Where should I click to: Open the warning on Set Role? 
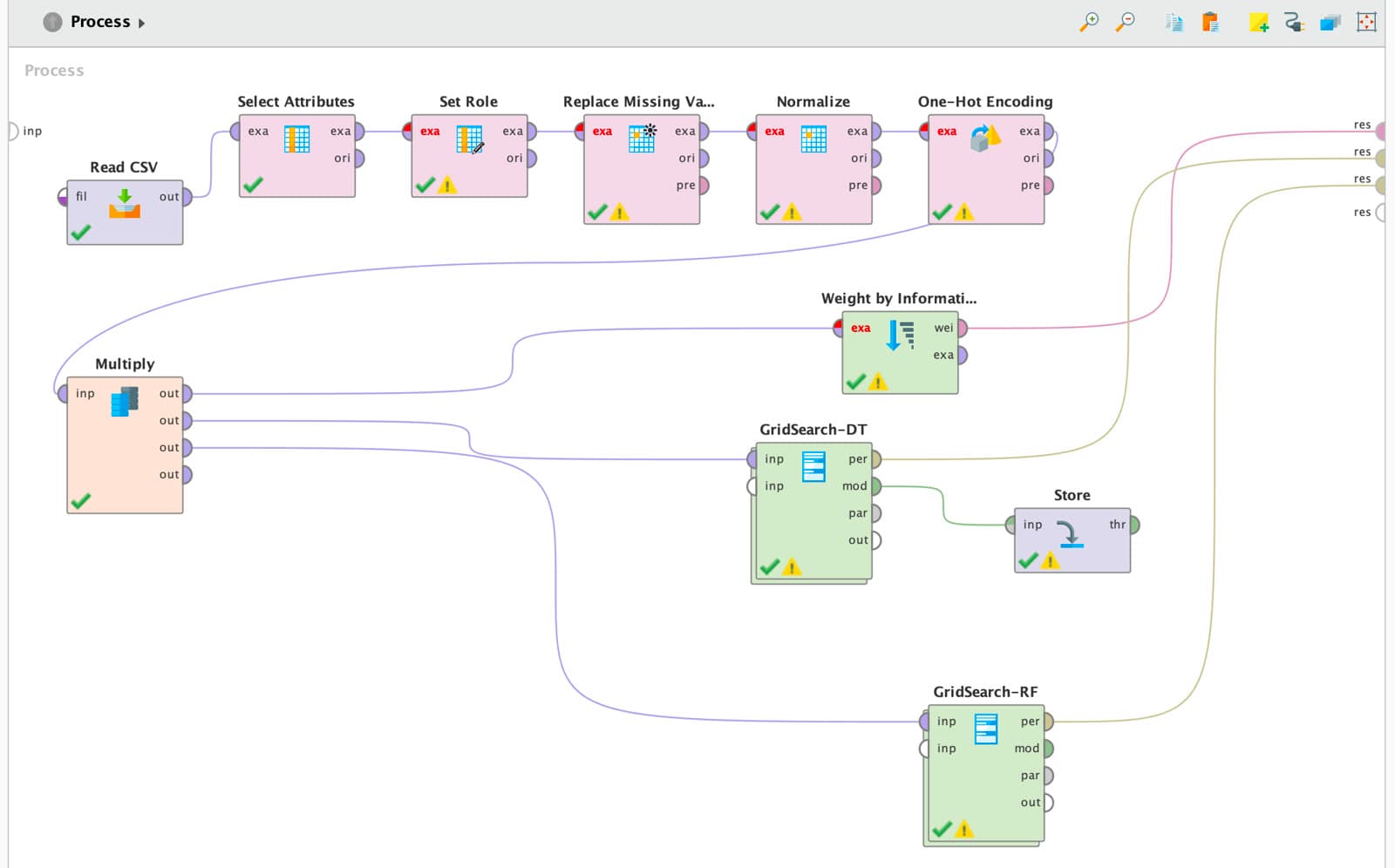point(447,186)
